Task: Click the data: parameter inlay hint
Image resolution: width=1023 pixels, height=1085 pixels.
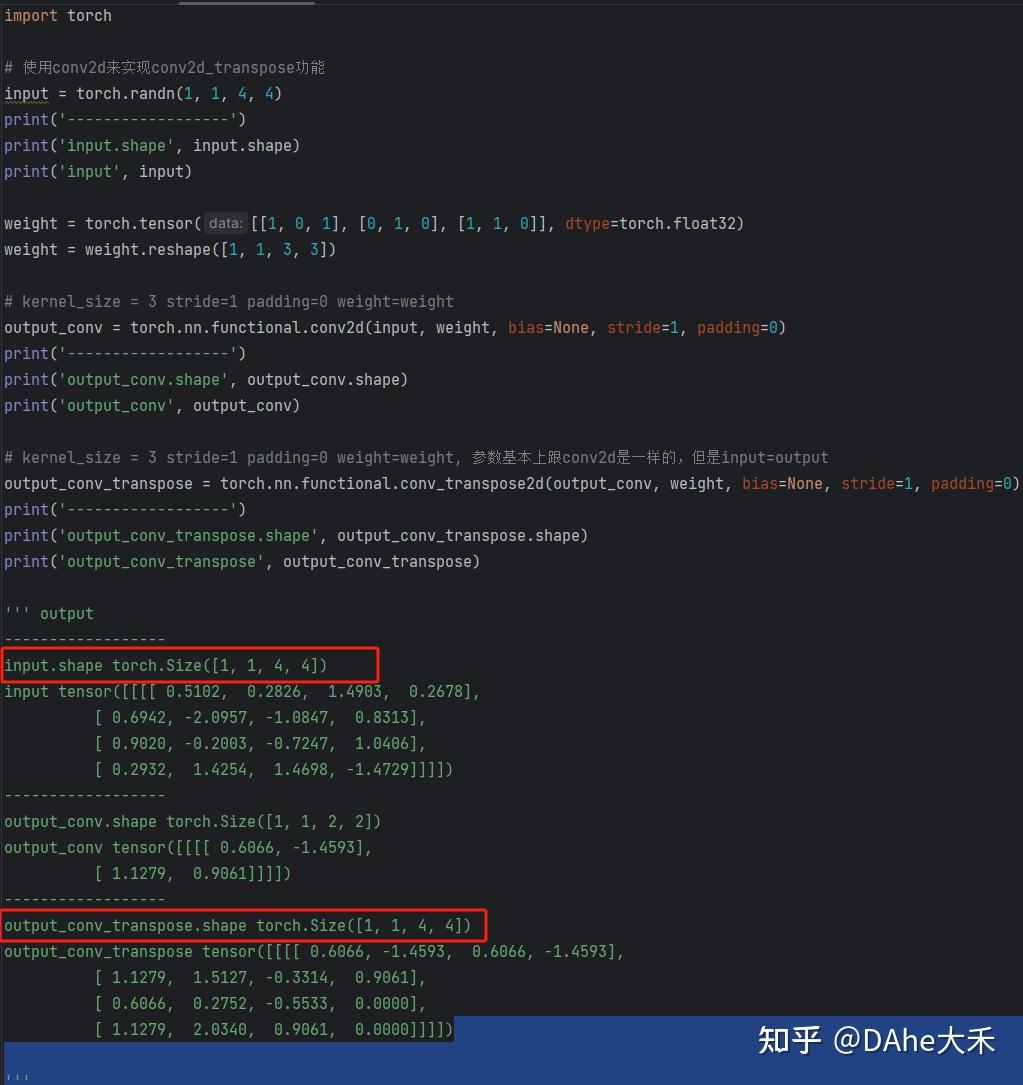Action: click(x=225, y=223)
